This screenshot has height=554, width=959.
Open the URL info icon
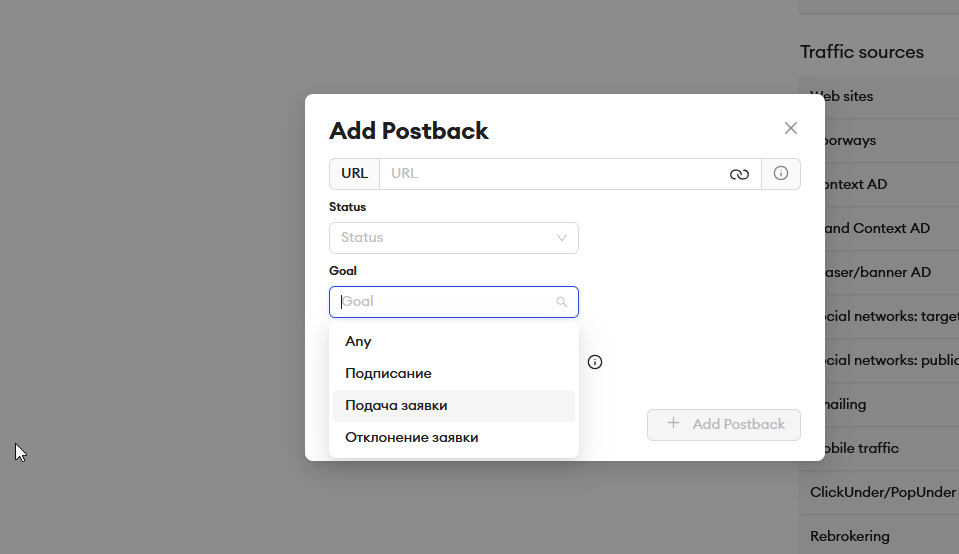(x=780, y=174)
